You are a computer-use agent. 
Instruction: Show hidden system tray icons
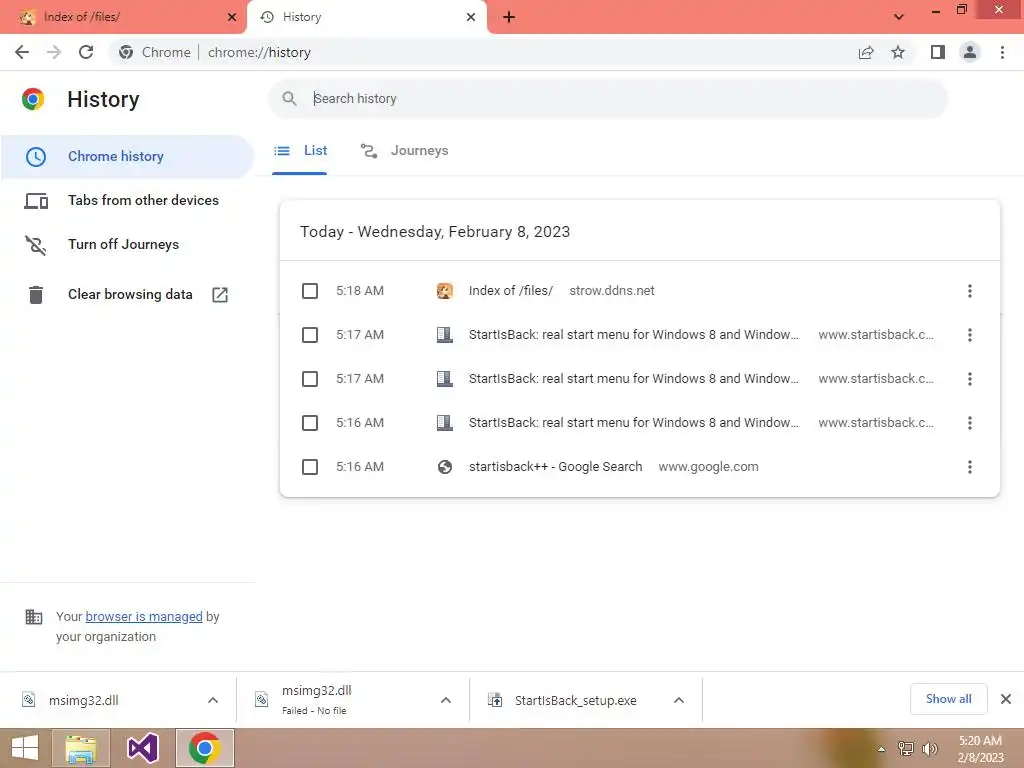click(x=882, y=749)
